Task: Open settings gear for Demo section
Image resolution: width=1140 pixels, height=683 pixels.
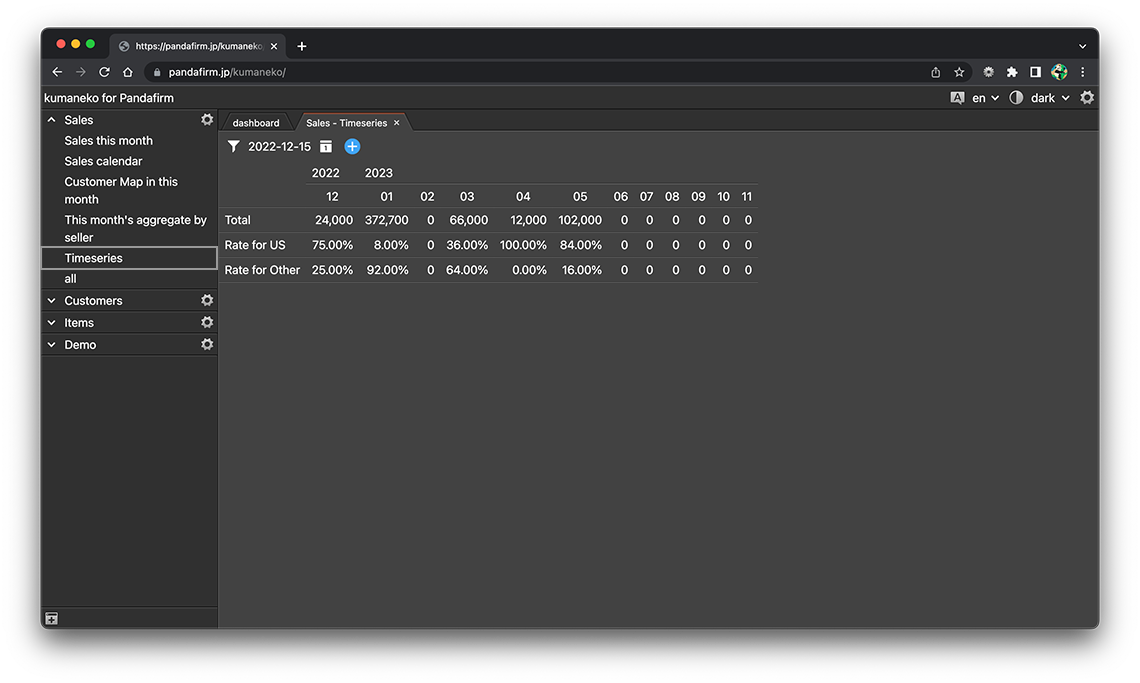Action: (207, 345)
